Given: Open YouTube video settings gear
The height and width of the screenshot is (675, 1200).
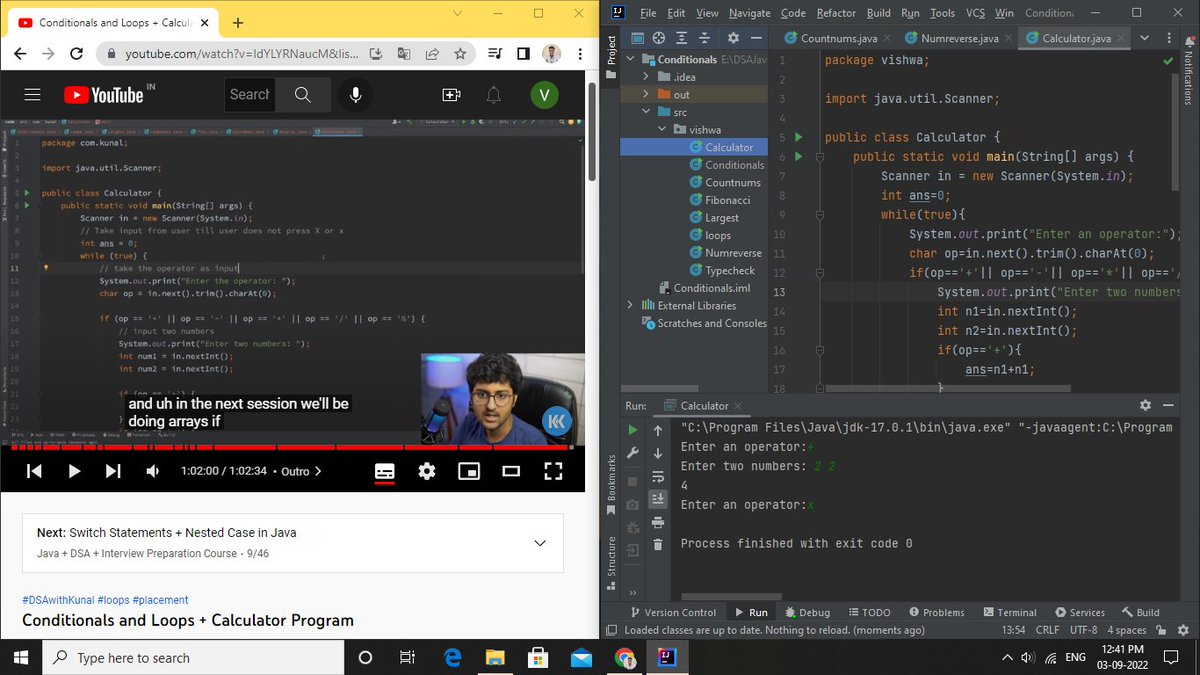Looking at the screenshot, I should tap(427, 471).
